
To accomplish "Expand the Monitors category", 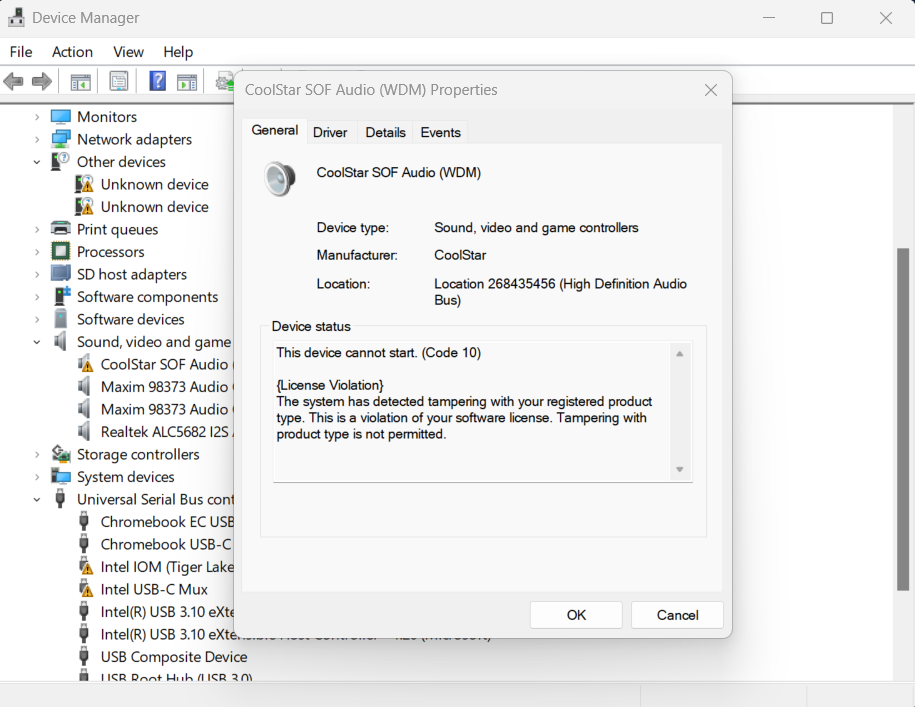I will [37, 117].
